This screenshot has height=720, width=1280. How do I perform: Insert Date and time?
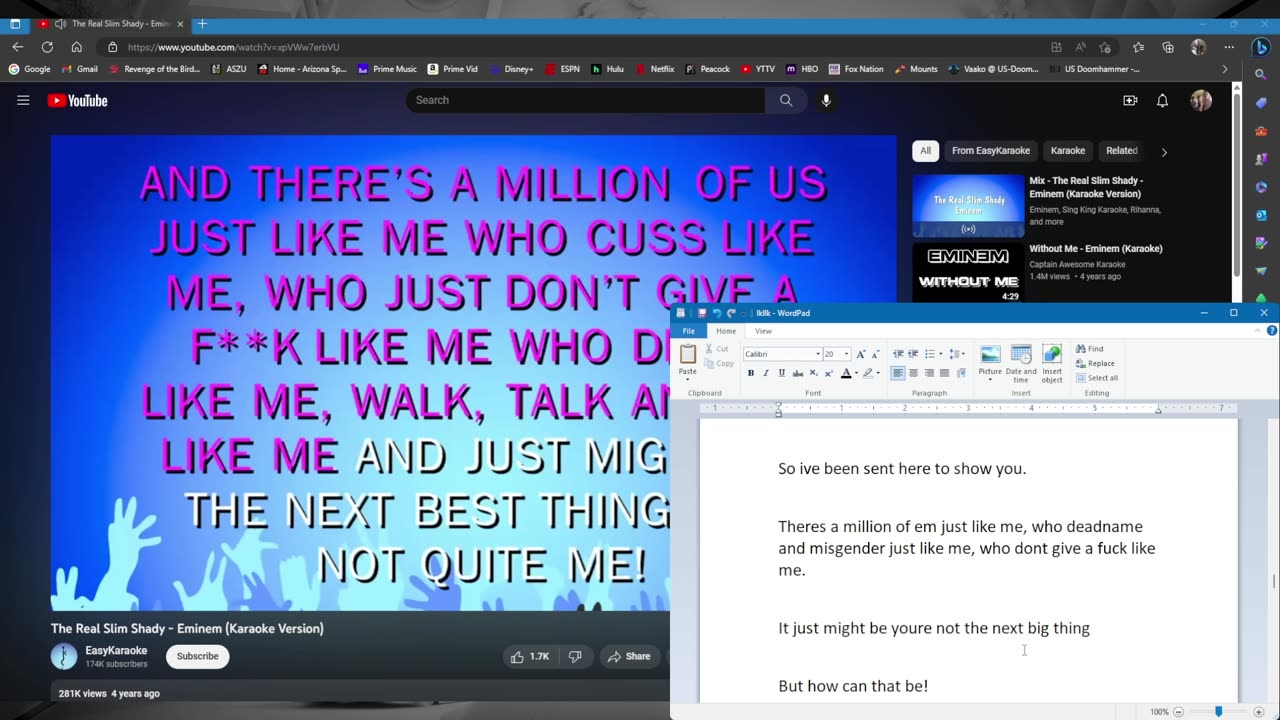(1021, 362)
